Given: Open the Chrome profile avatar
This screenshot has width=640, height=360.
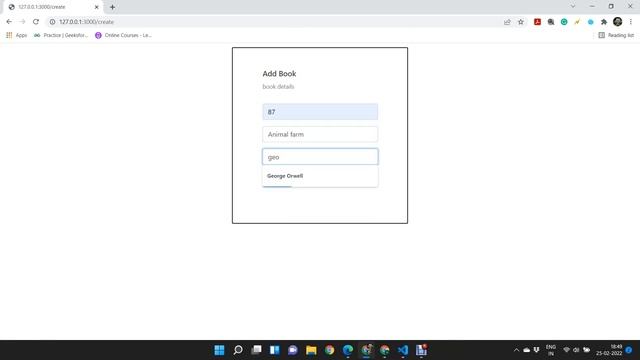Looking at the screenshot, I should point(618,22).
